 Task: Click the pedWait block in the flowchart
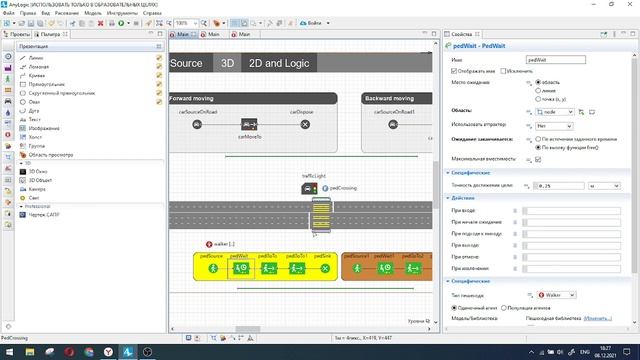(241, 268)
